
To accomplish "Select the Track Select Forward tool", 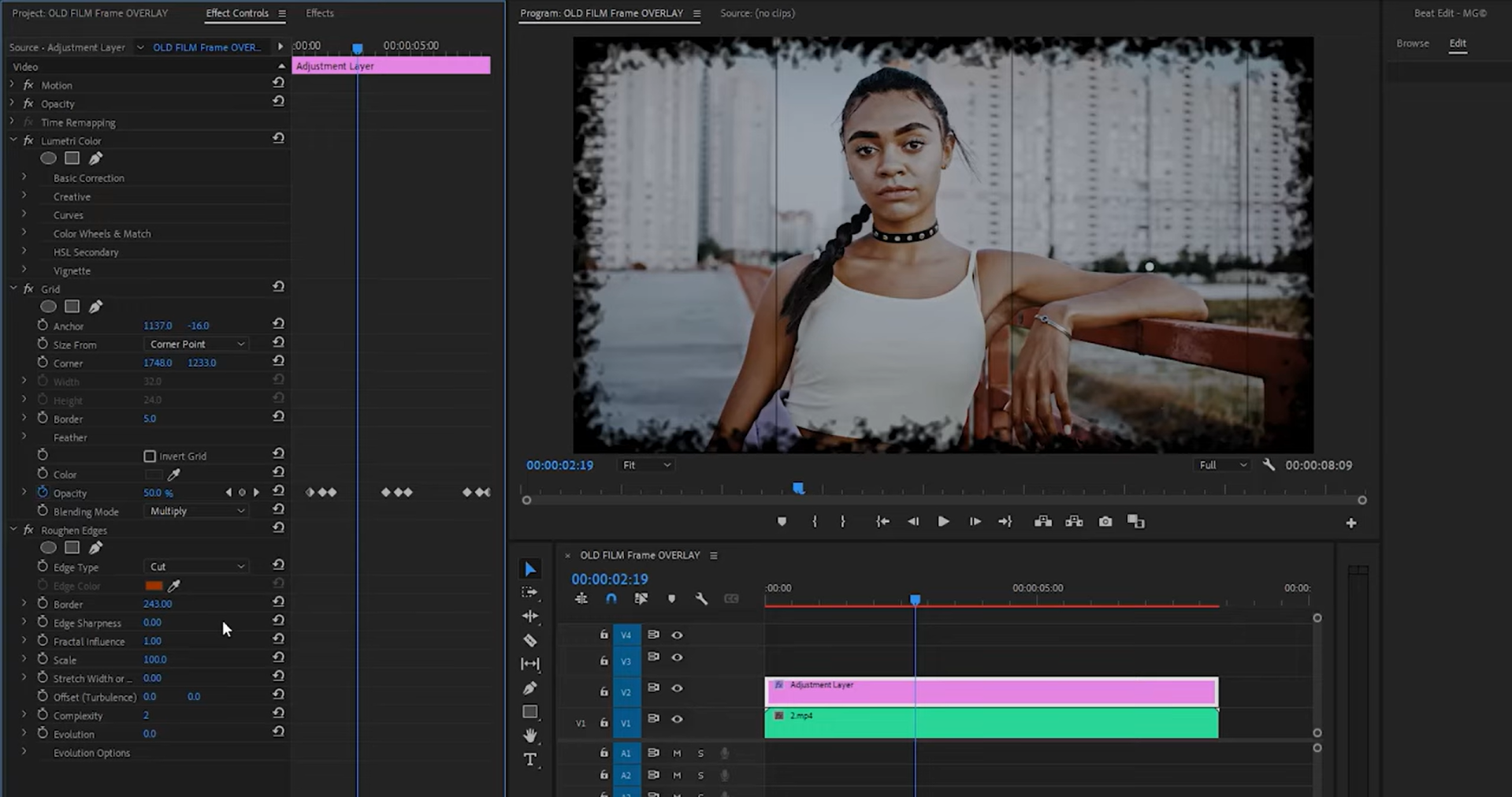I will (x=529, y=594).
